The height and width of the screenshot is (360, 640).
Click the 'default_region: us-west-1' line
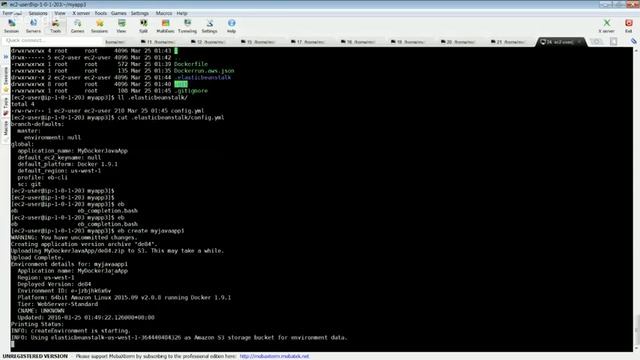coord(59,171)
